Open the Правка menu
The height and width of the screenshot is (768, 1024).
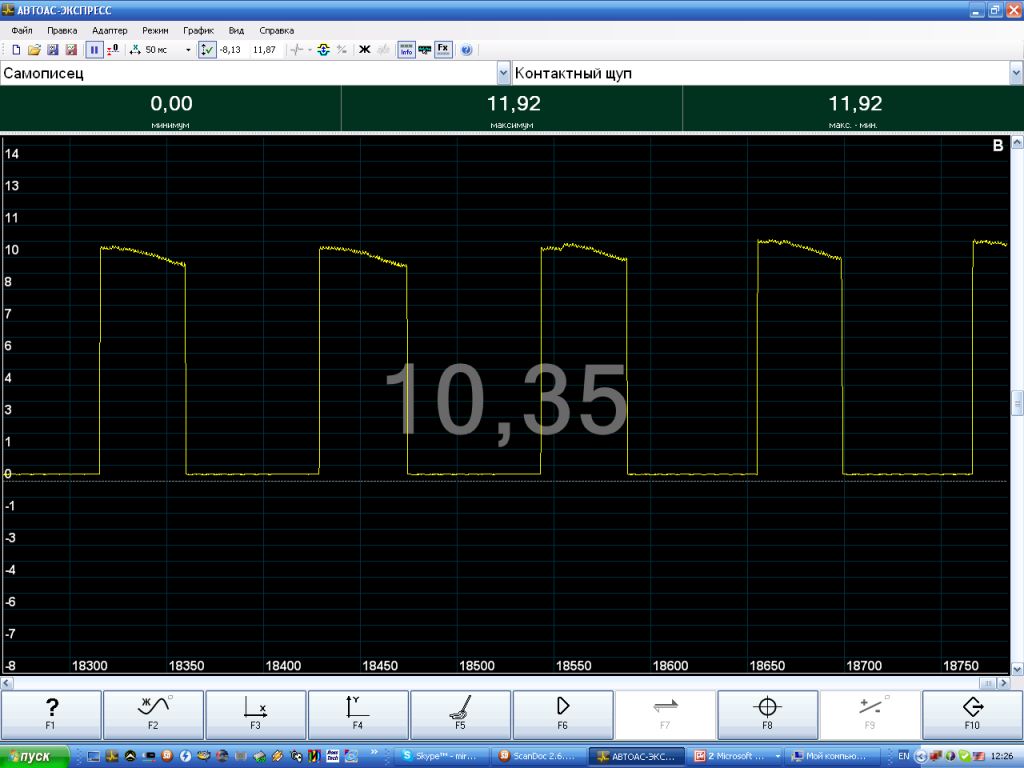coord(62,30)
